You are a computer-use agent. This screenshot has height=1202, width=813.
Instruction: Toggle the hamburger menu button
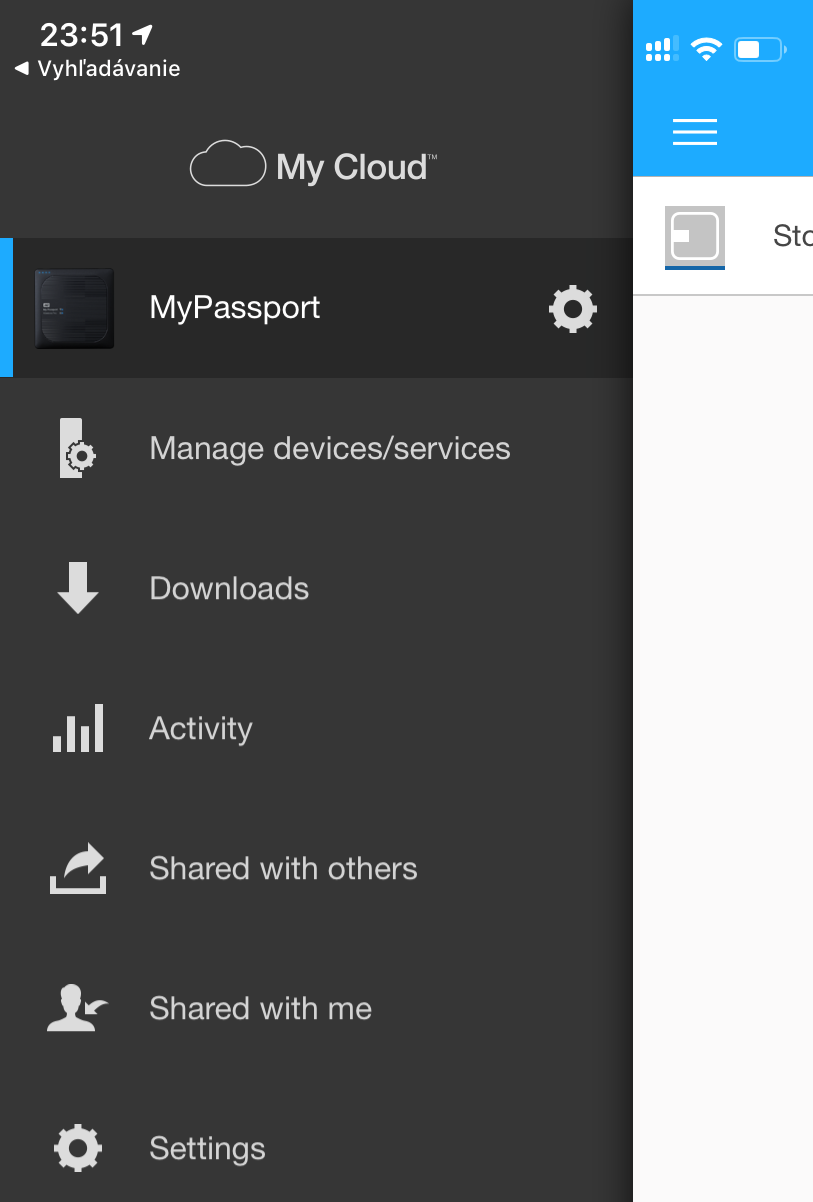pos(695,132)
